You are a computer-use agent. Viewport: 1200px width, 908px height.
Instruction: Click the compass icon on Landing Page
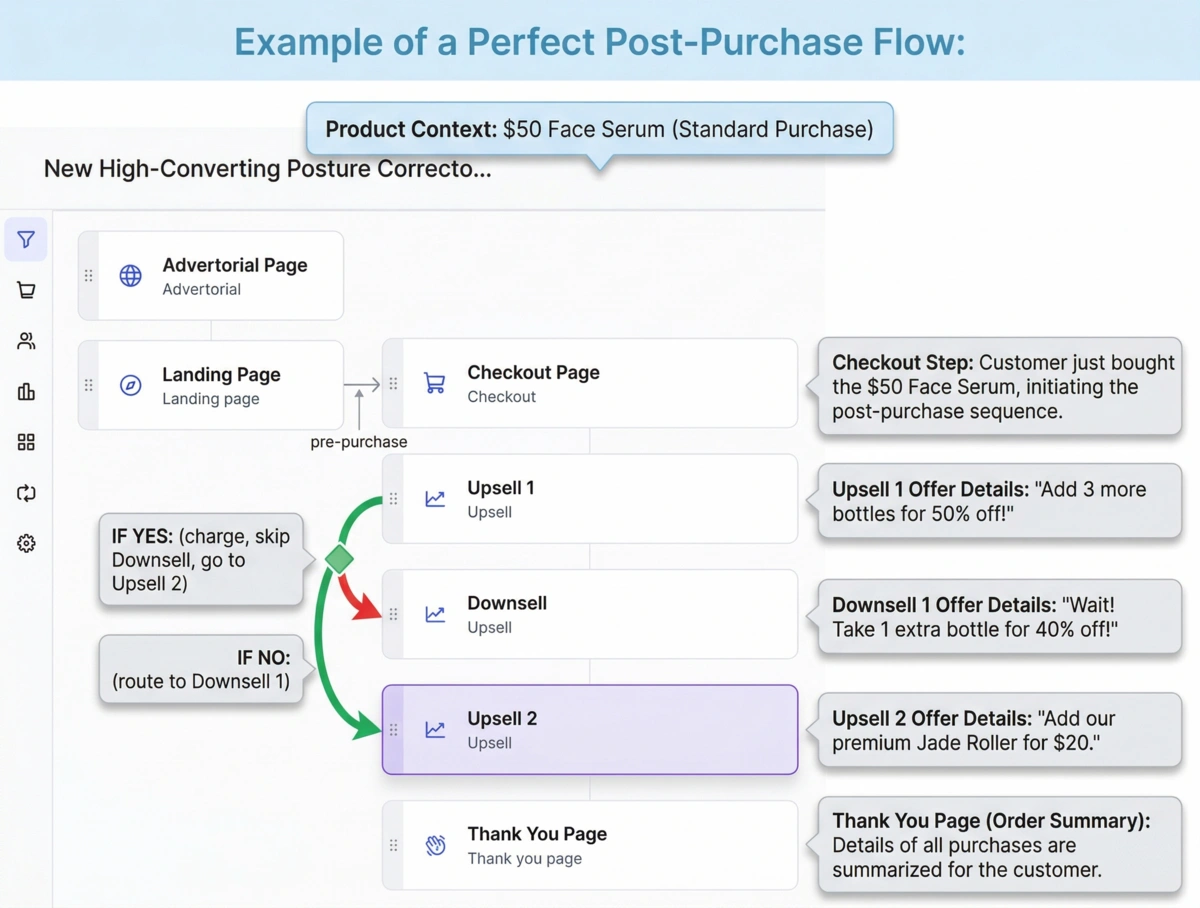pos(131,385)
